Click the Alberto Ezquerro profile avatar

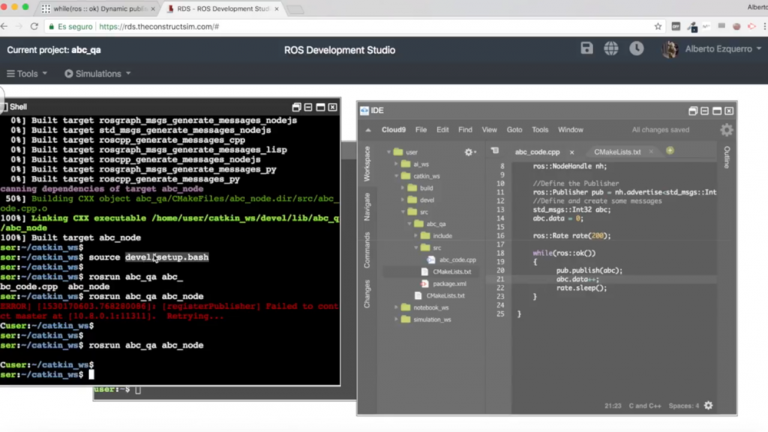pyautogui.click(x=670, y=49)
